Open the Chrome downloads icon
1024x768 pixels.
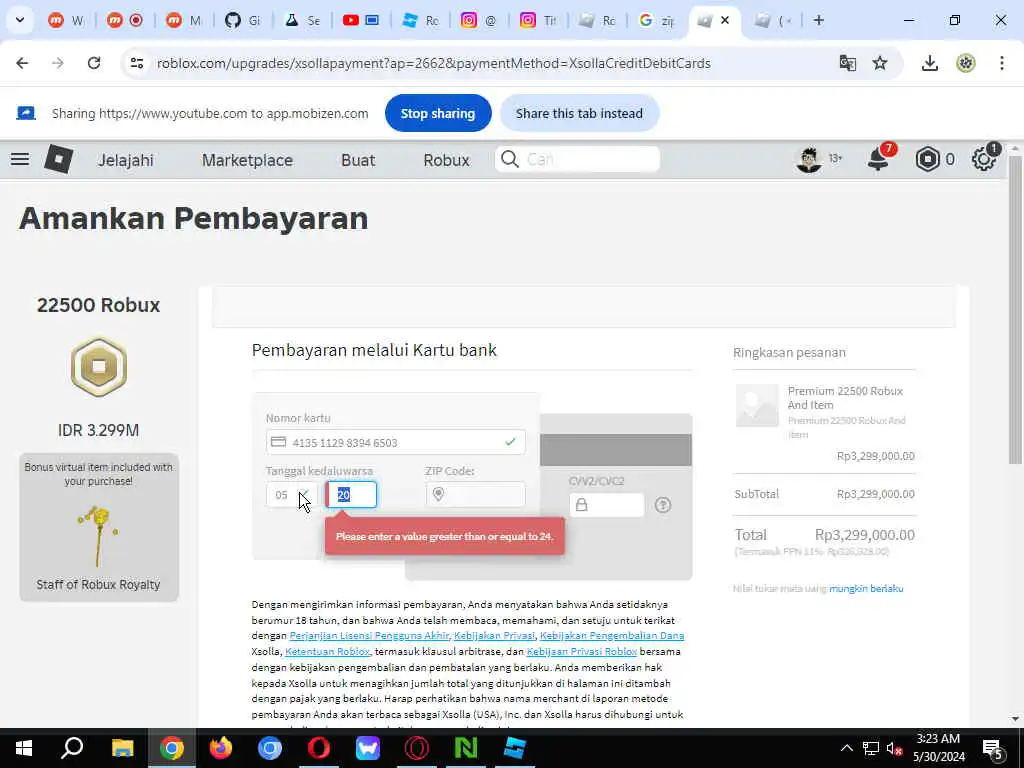pyautogui.click(x=930, y=63)
